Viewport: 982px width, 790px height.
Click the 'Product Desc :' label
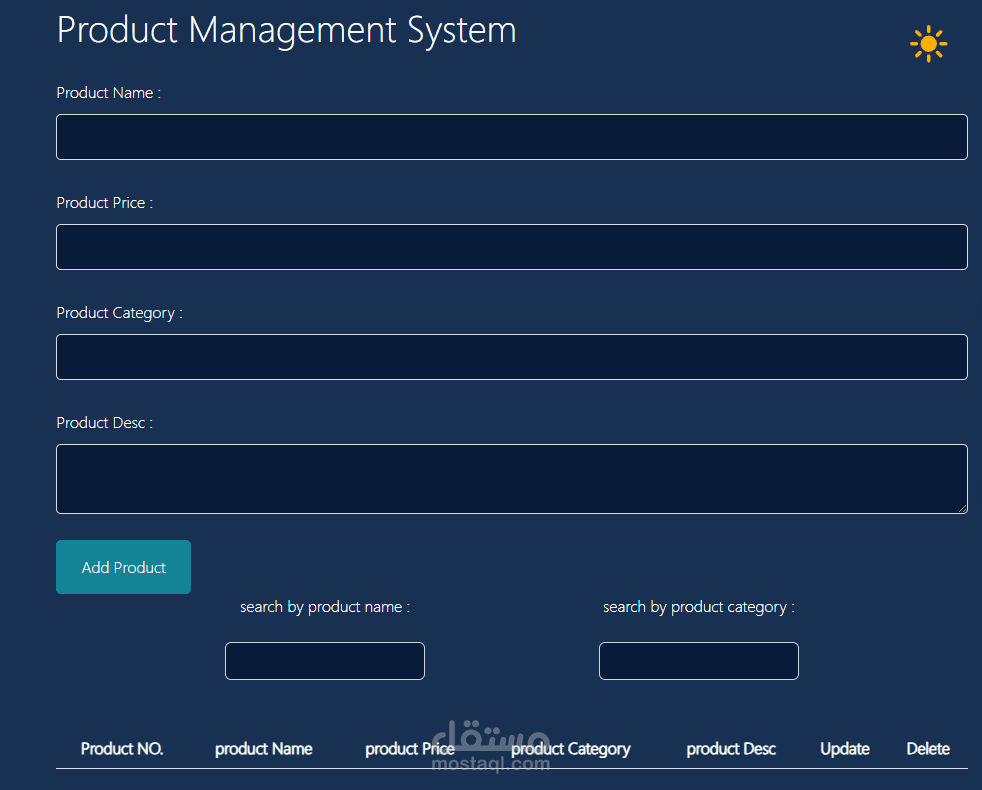(105, 423)
